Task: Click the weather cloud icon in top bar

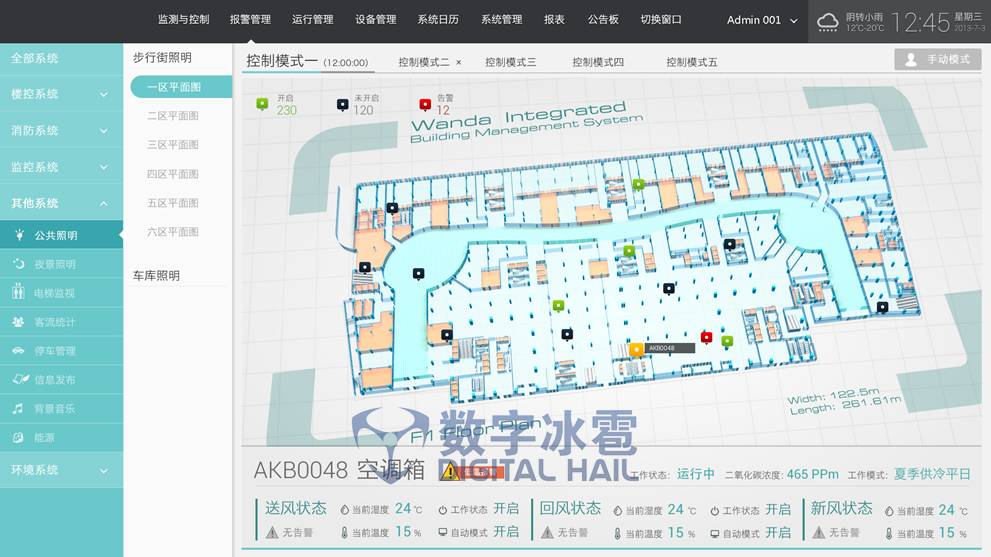Action: click(x=828, y=21)
